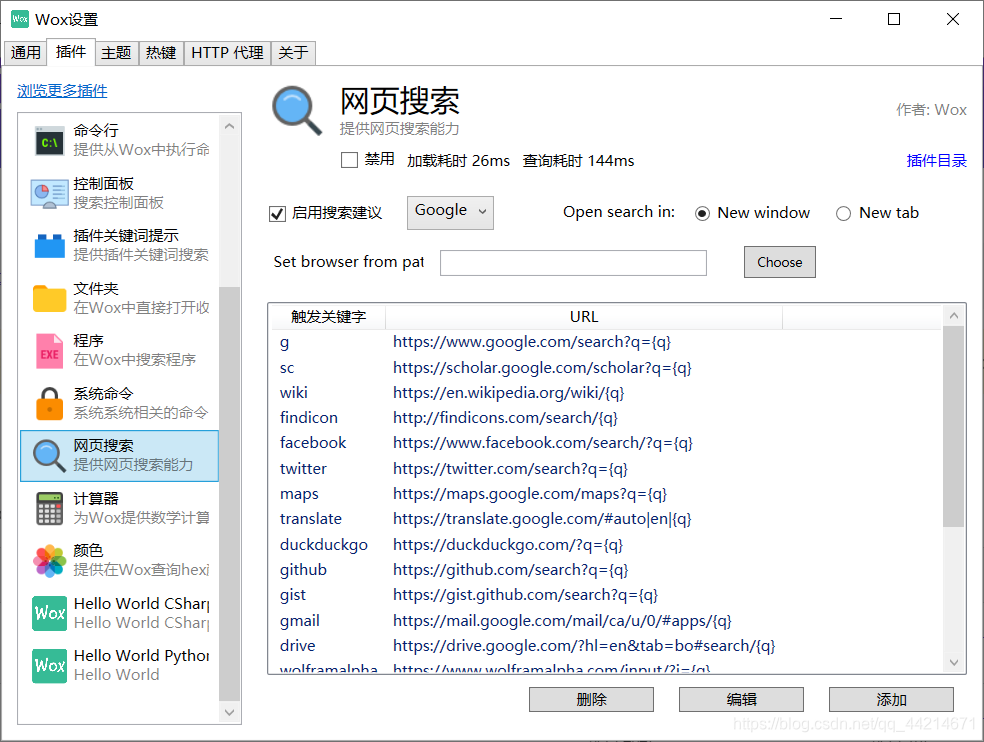Click the large magnifier icon in the plugin header

(x=297, y=111)
